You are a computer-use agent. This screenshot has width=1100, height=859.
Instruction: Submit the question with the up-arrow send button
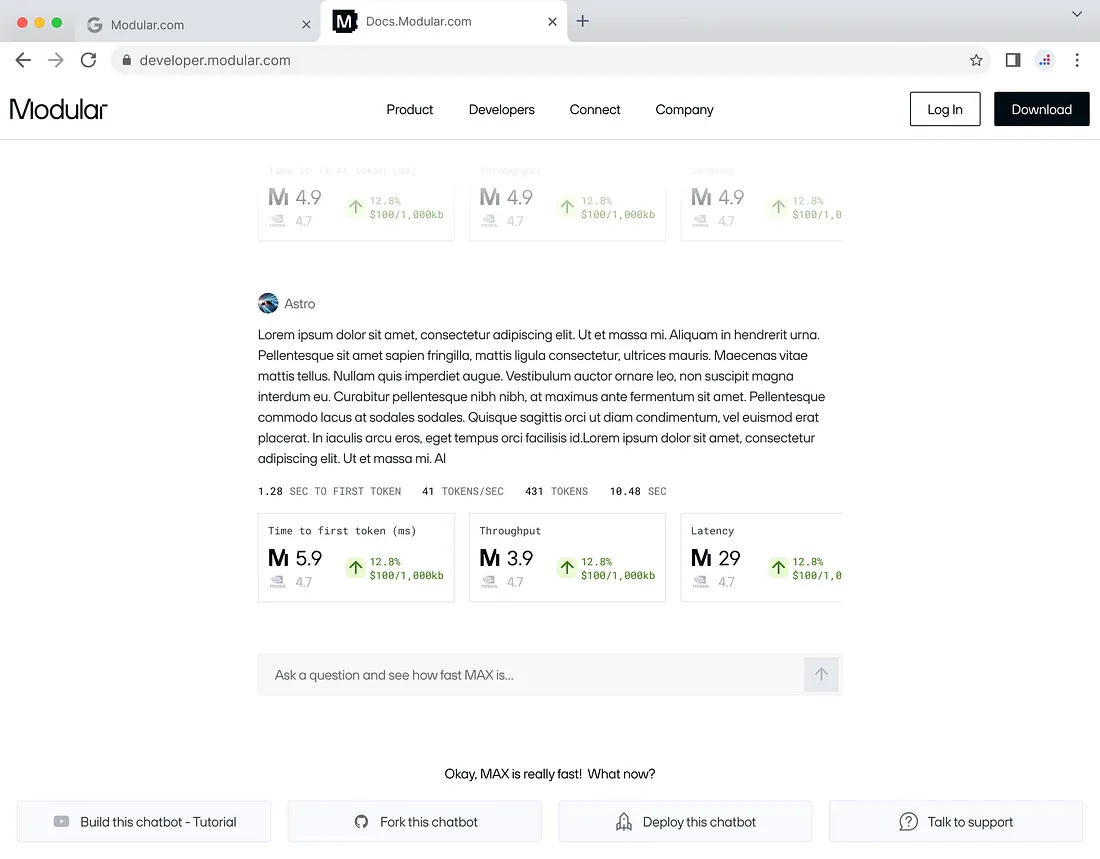coord(821,674)
